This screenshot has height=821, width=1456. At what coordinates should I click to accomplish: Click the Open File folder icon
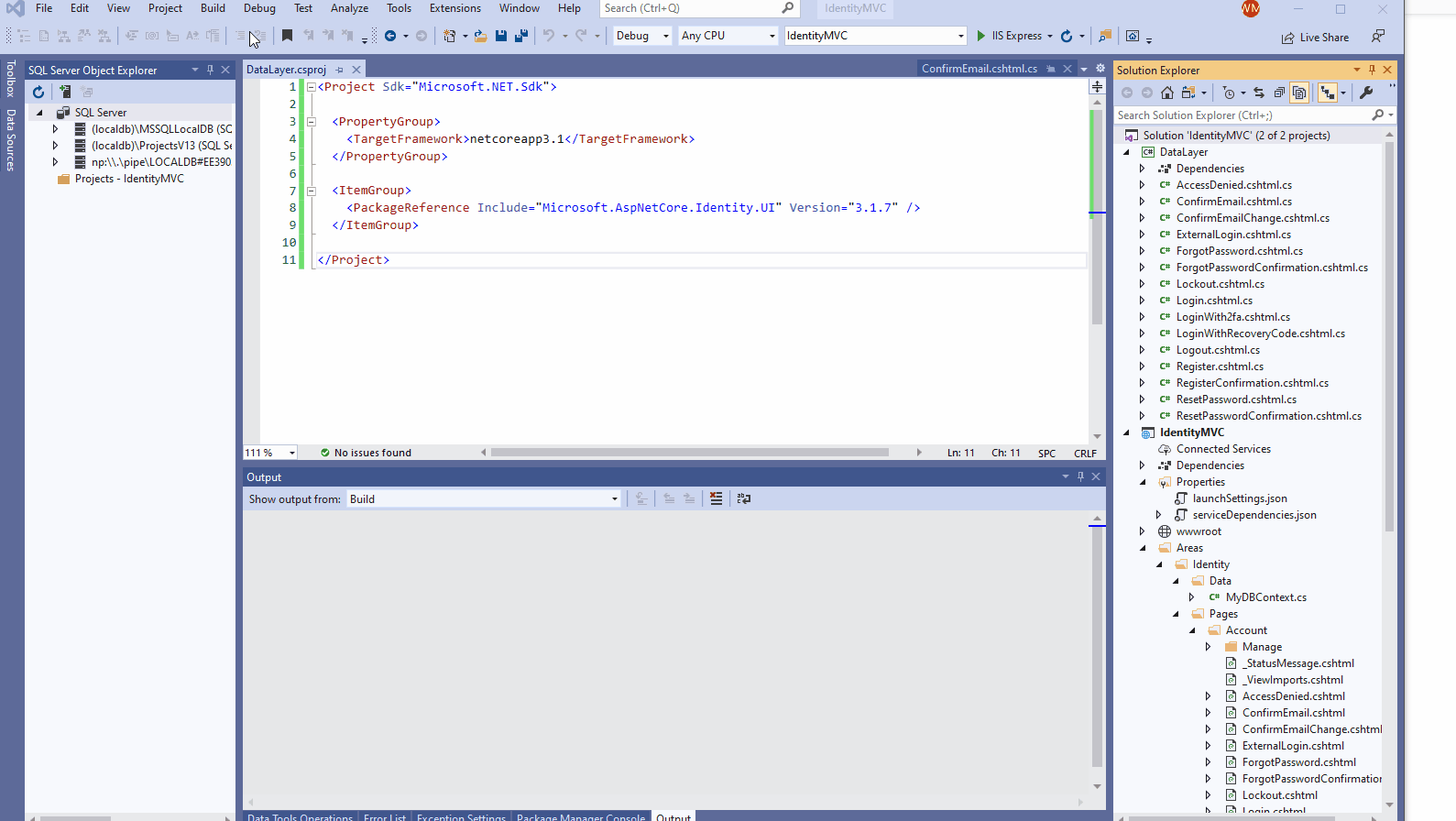[x=480, y=36]
